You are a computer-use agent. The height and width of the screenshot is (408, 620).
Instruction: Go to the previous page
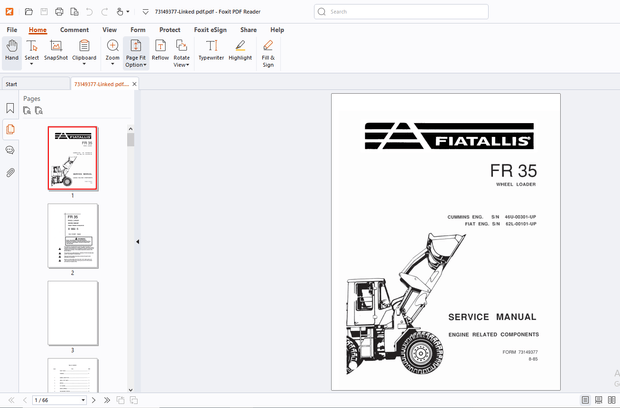click(x=25, y=400)
